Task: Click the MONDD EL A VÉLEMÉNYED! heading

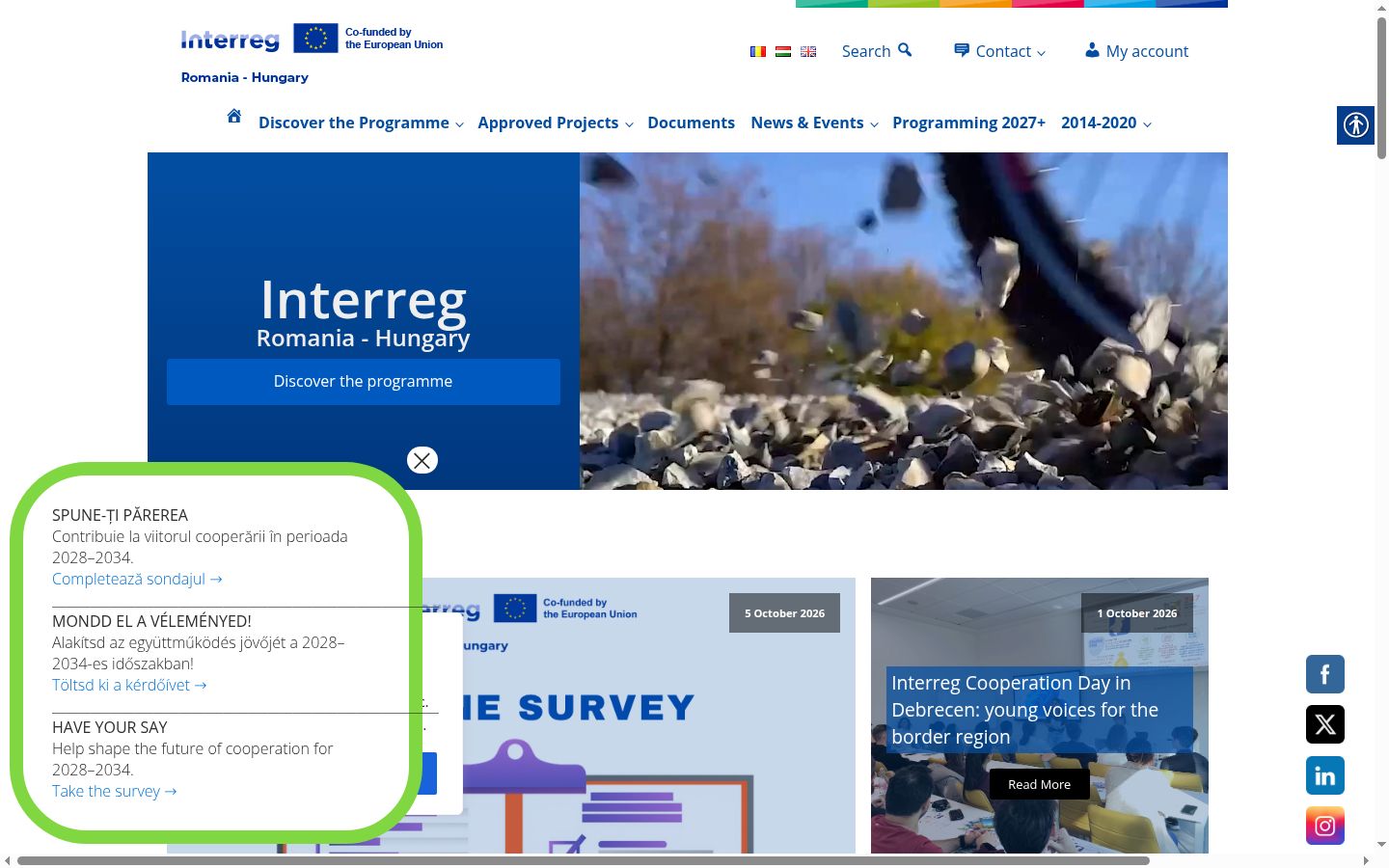Action: (151, 621)
